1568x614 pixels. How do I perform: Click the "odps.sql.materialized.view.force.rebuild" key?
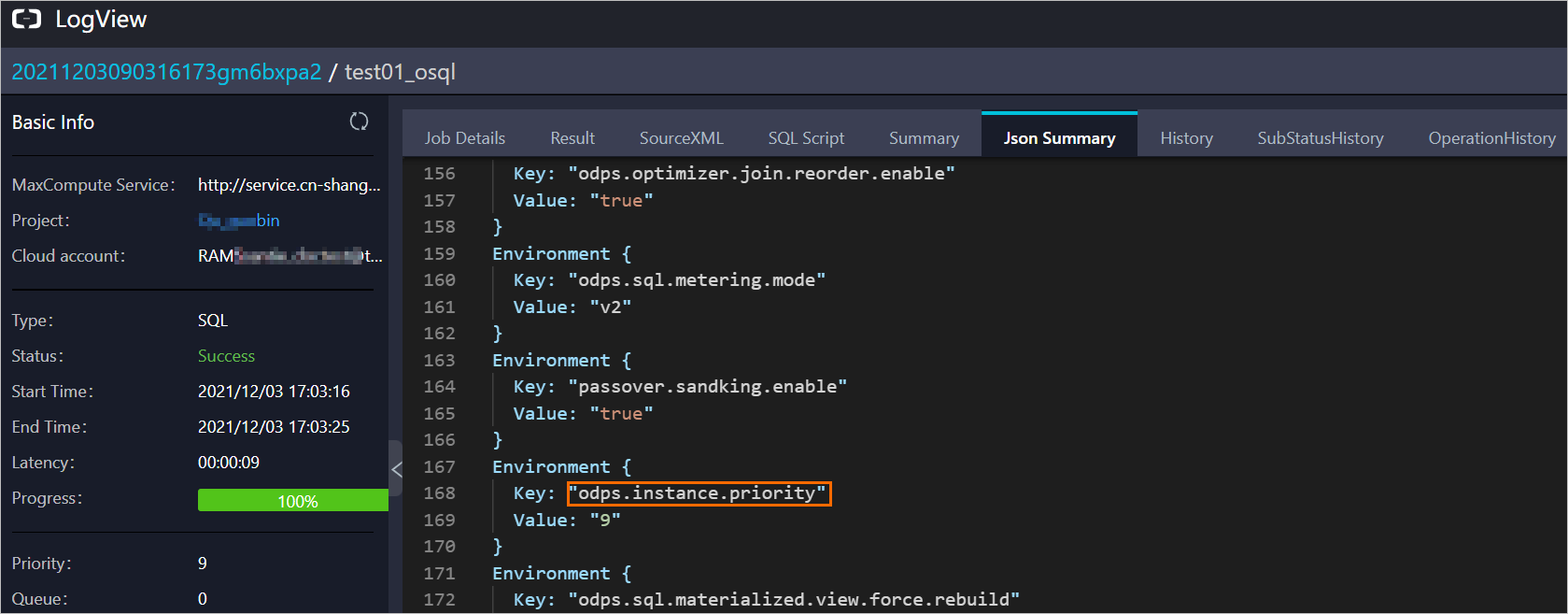pyautogui.click(x=794, y=600)
